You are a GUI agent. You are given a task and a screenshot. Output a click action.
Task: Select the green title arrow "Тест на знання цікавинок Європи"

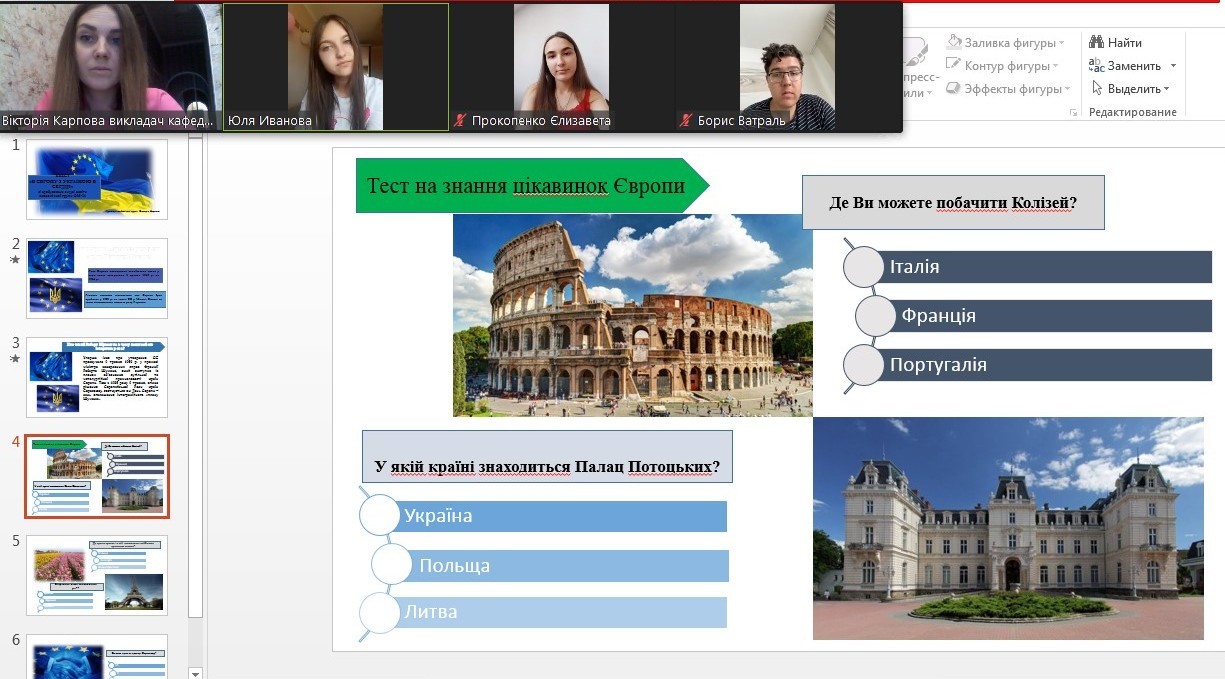(532, 186)
